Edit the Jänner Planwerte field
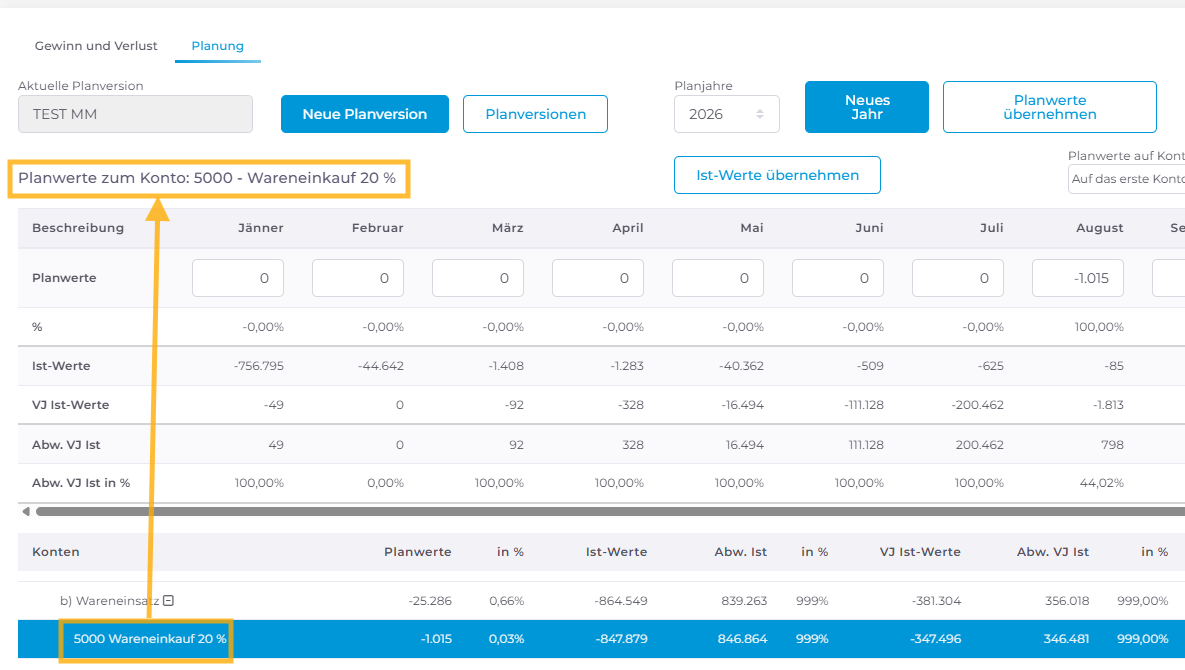Screen dimensions: 1185x670 (x=238, y=278)
